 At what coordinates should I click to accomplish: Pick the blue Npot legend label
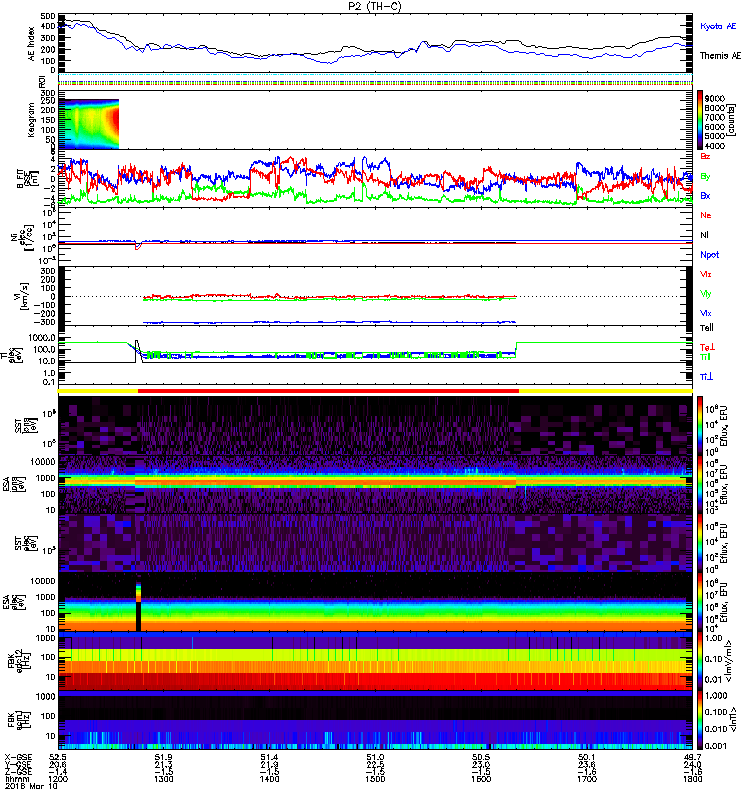click(710, 255)
